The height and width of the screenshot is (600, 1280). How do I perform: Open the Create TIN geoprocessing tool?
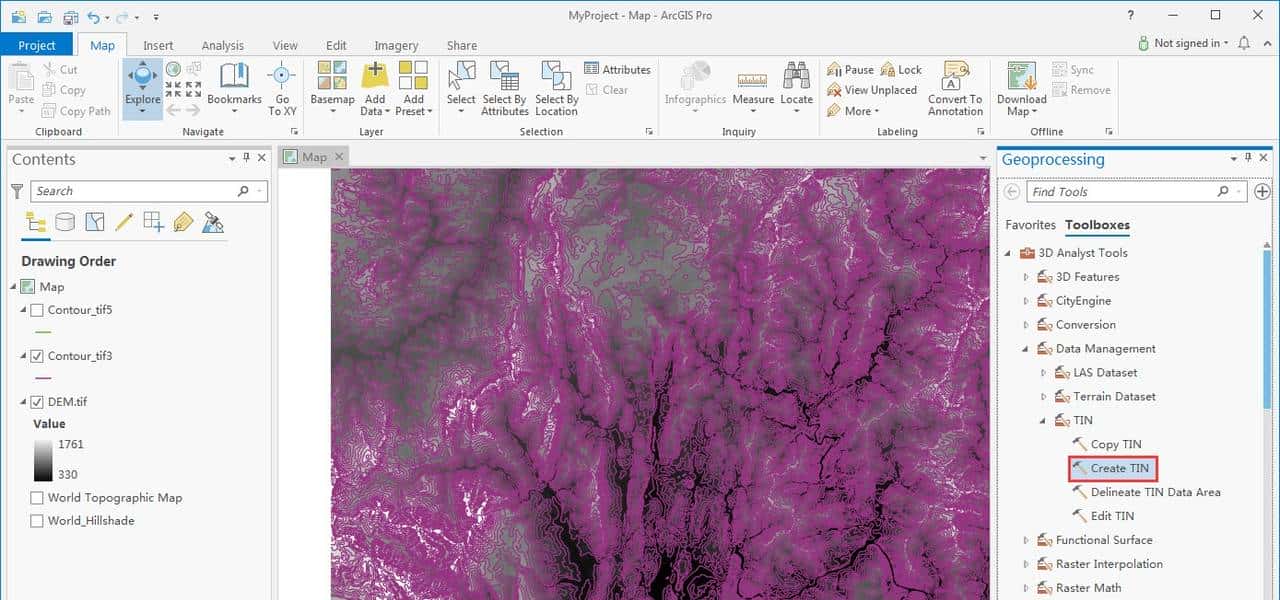click(1113, 468)
